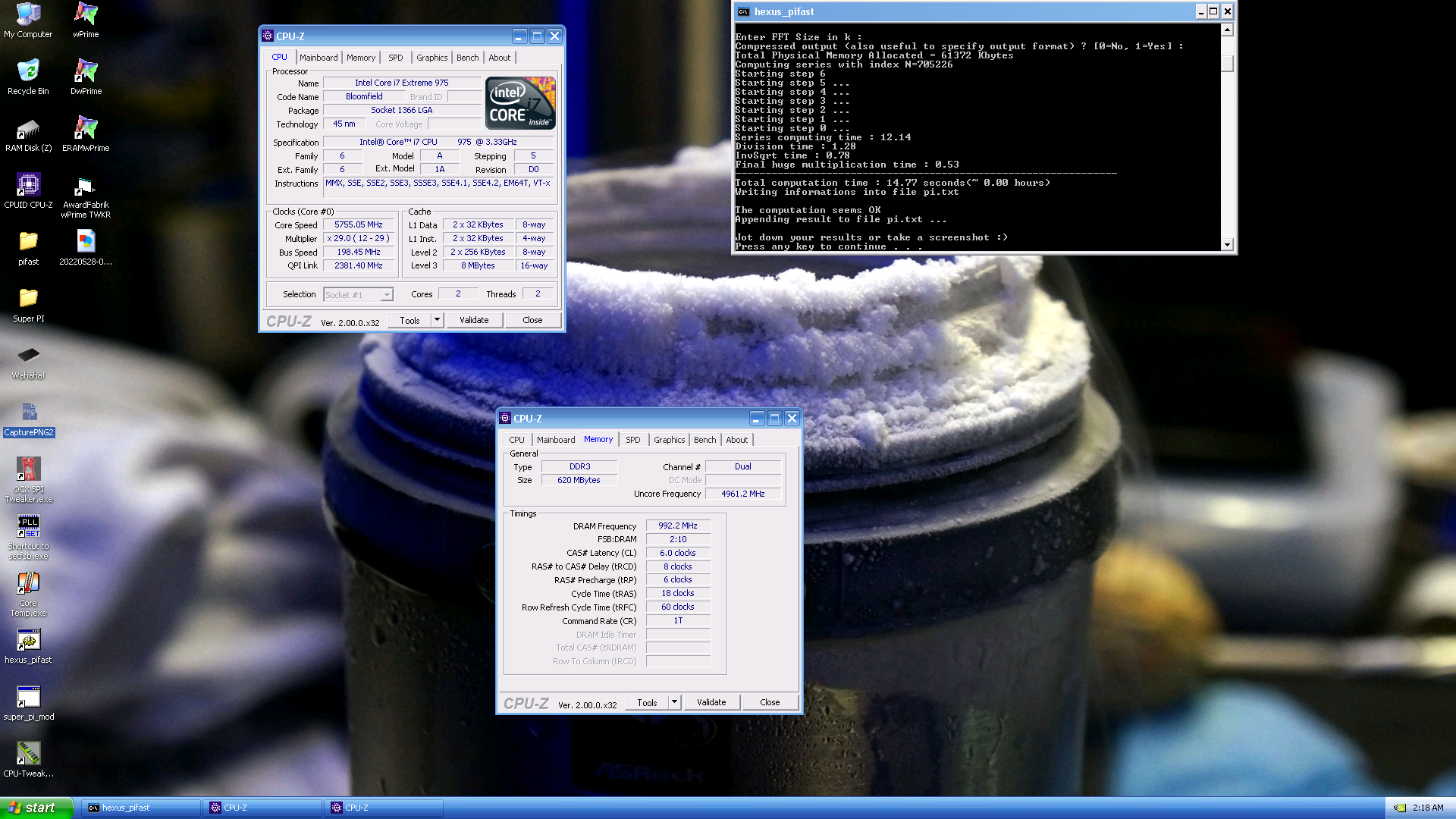
Task: Open the pifast folder icon
Action: point(28,248)
